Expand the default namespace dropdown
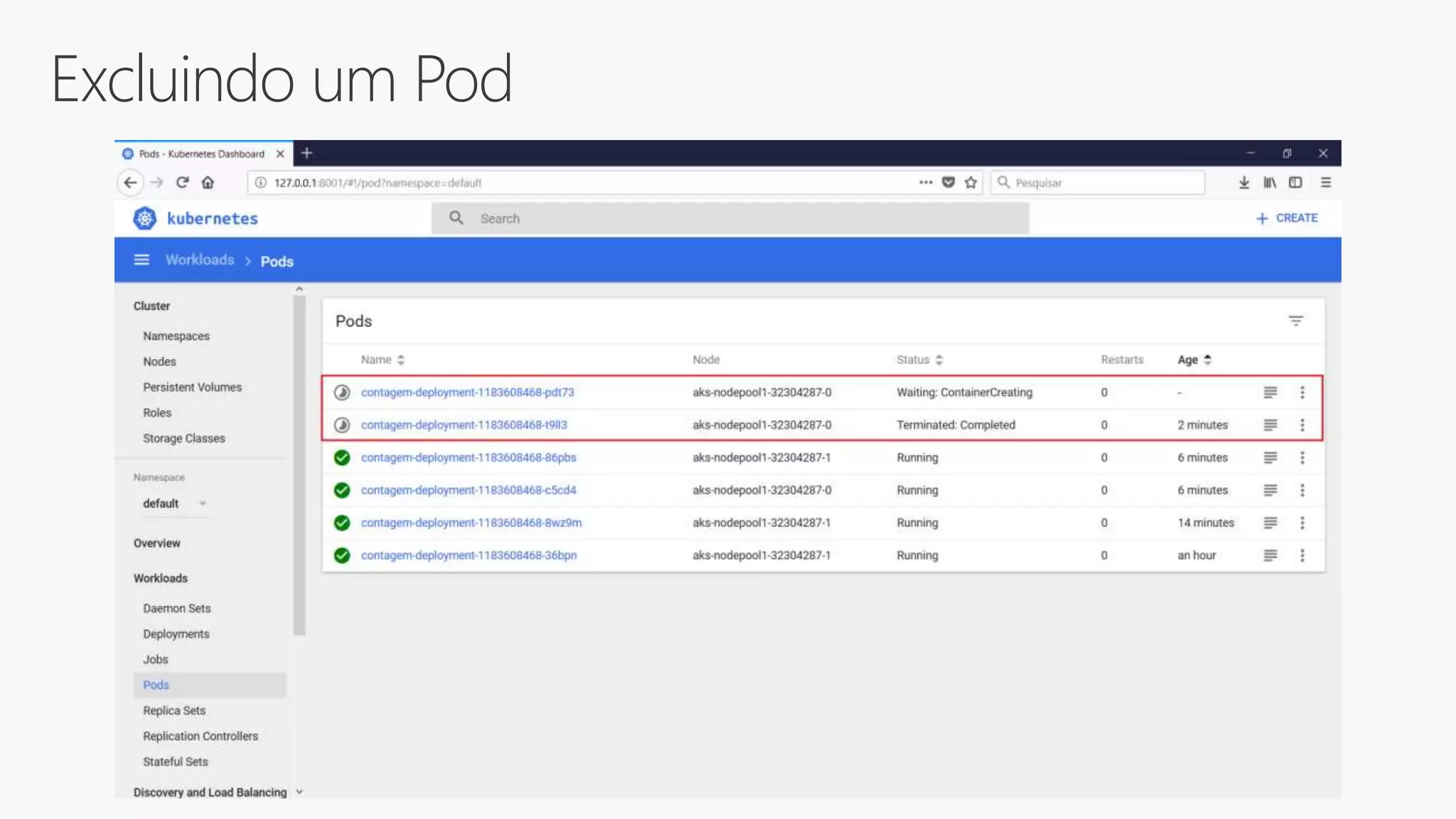The width and height of the screenshot is (1456, 819). click(x=203, y=504)
